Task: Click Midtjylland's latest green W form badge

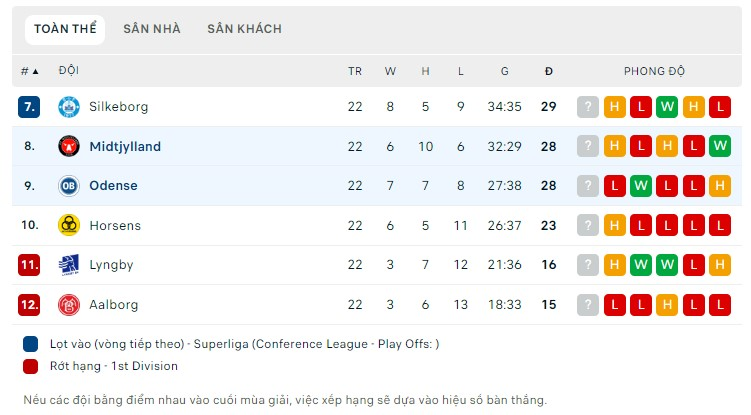Action: point(719,146)
